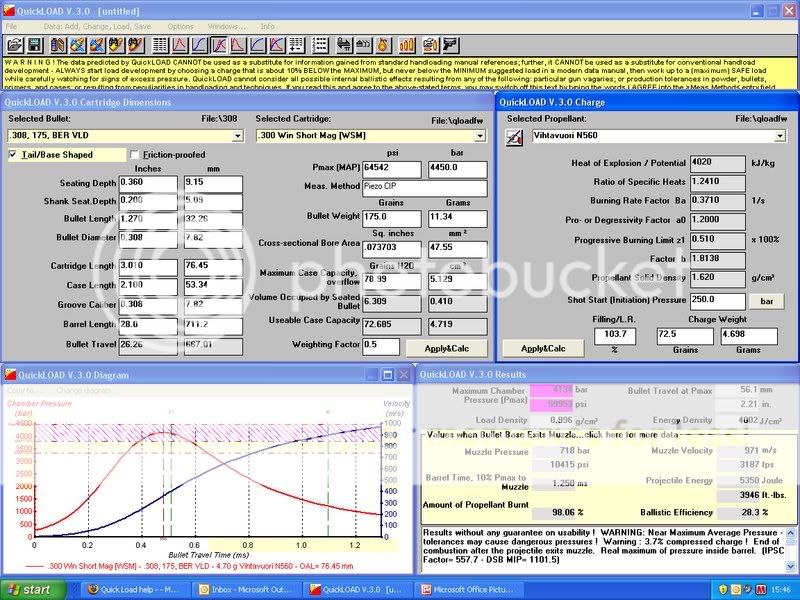Screen dimensions: 800x600
Task: Click the save floppy disk toolbar icon
Action: click(x=34, y=45)
